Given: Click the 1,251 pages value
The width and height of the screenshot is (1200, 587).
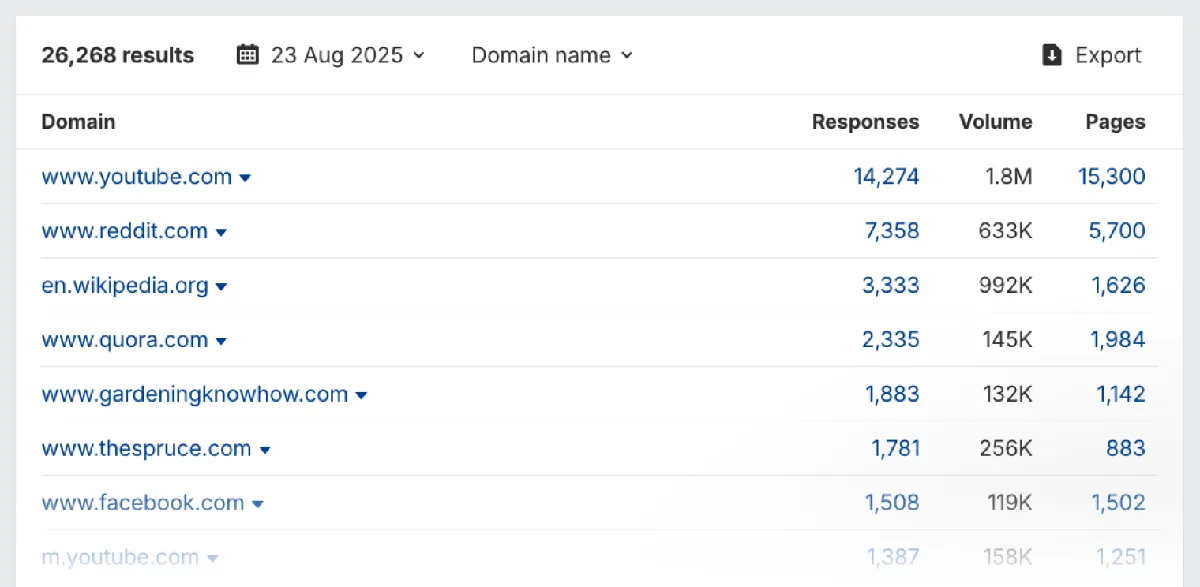Looking at the screenshot, I should (1120, 557).
